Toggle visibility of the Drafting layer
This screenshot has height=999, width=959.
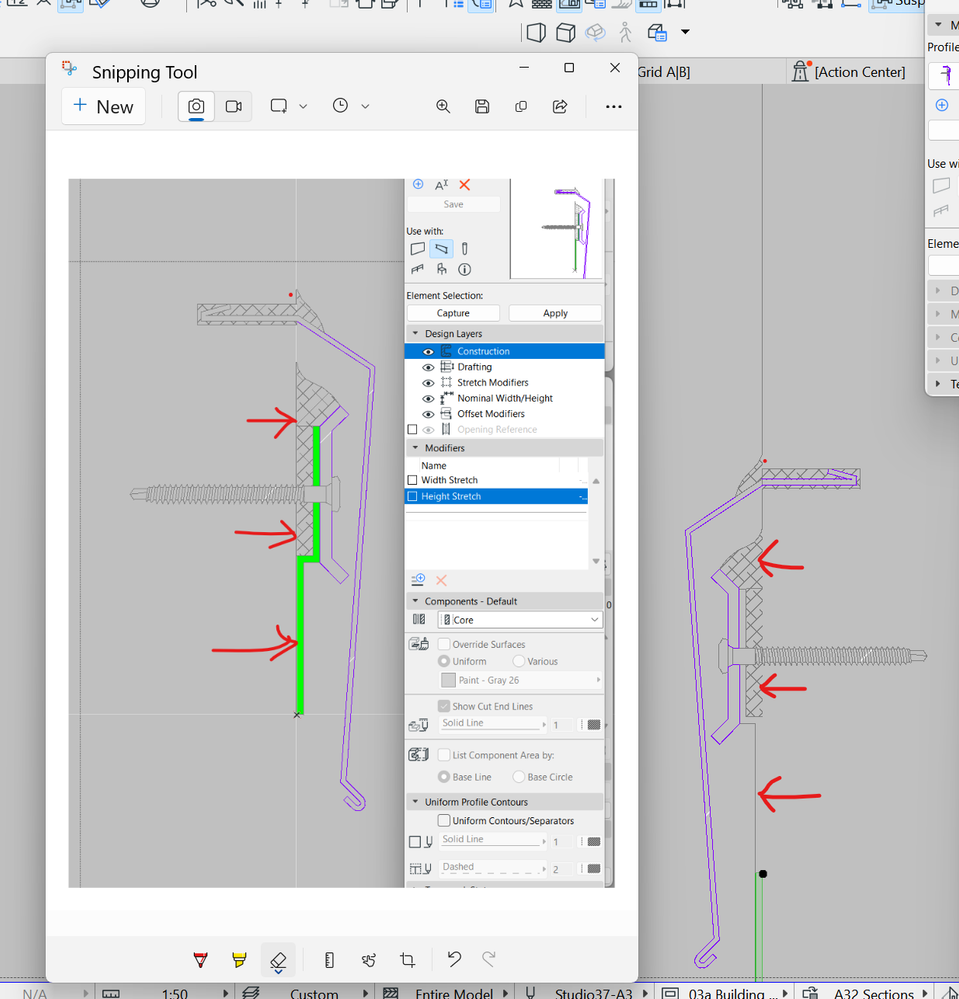[428, 367]
